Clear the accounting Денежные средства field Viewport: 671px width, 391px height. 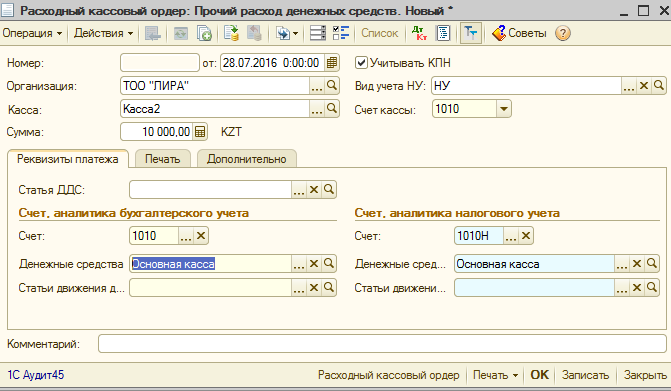314,264
